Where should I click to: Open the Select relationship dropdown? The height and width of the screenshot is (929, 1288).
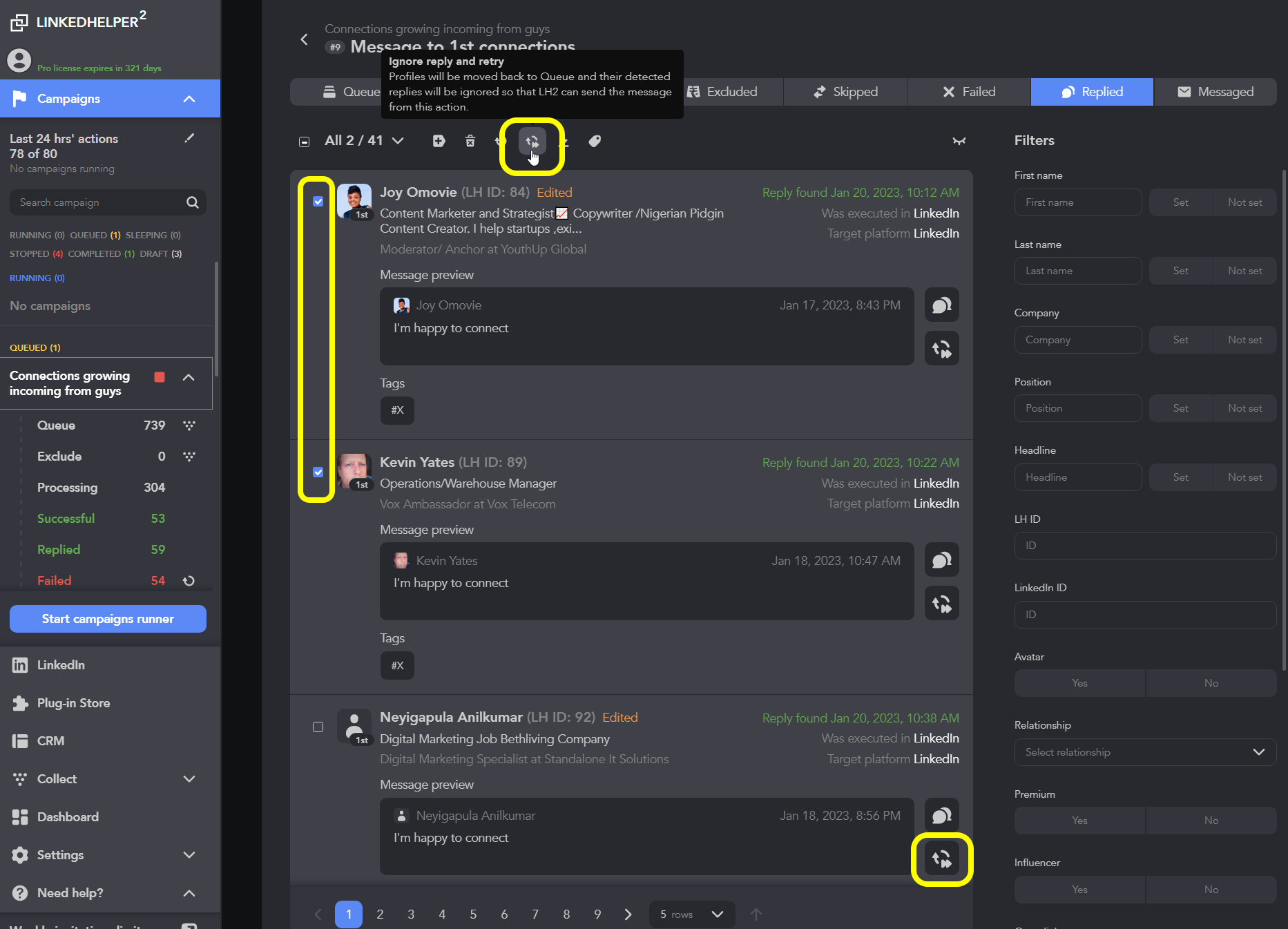1145,752
